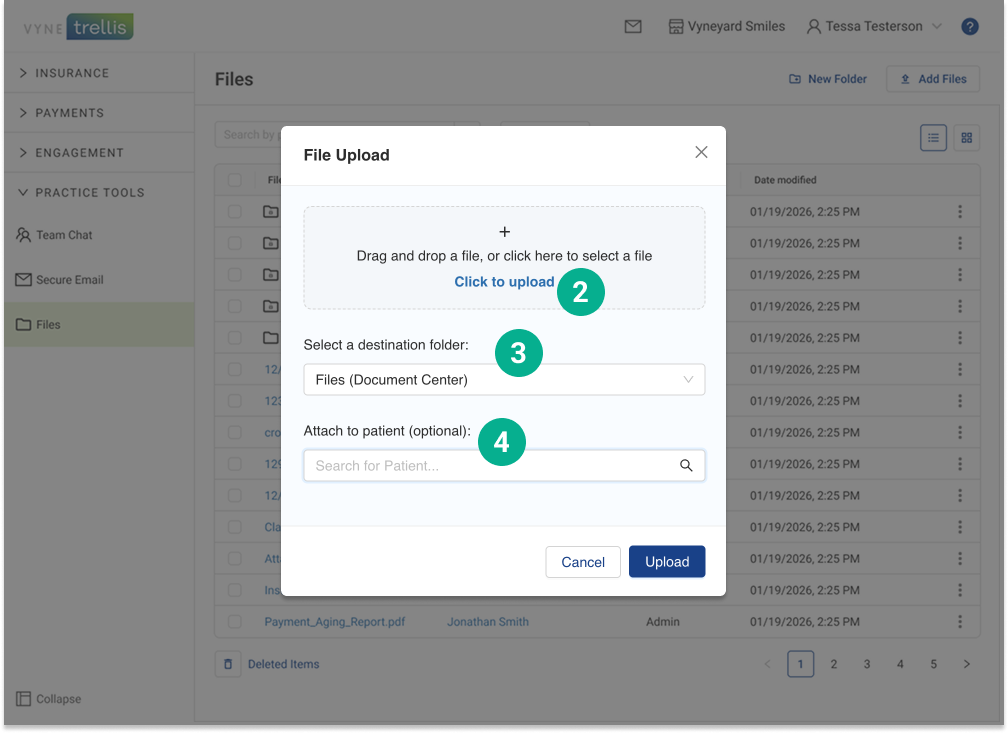Click the Cancel button
This screenshot has width=1008, height=733.
tap(583, 562)
